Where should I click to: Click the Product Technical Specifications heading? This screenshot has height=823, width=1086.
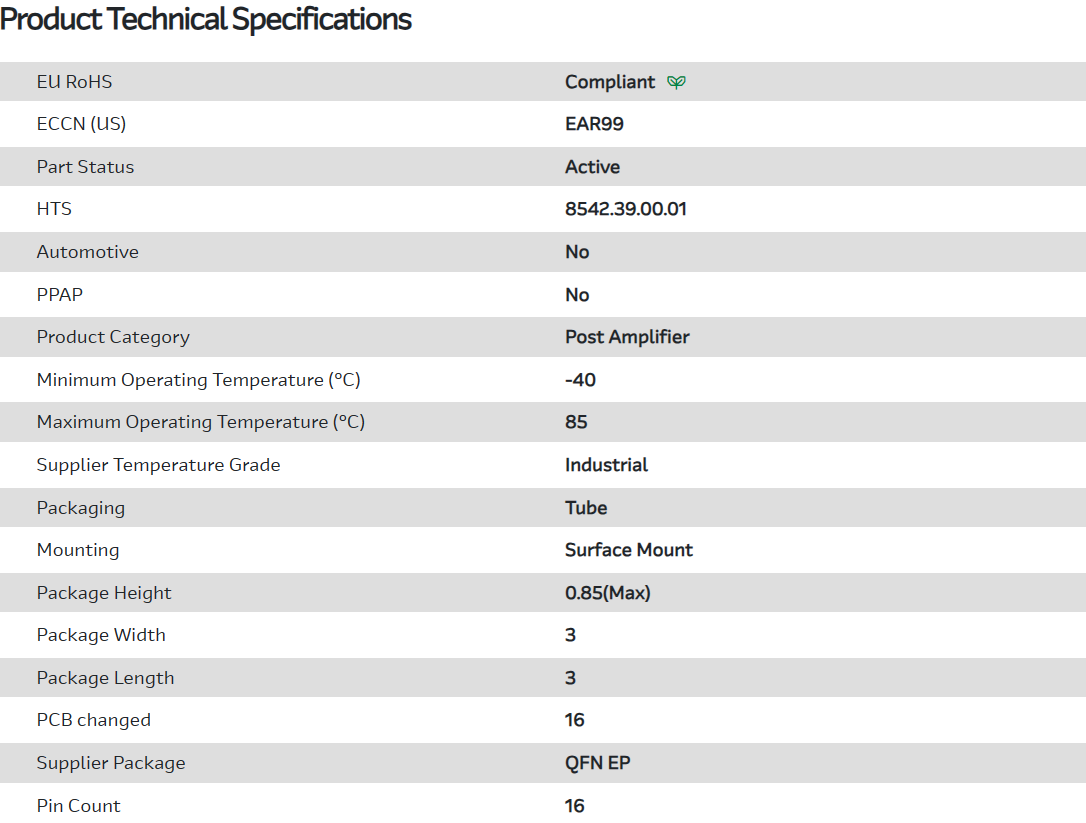[x=206, y=19]
